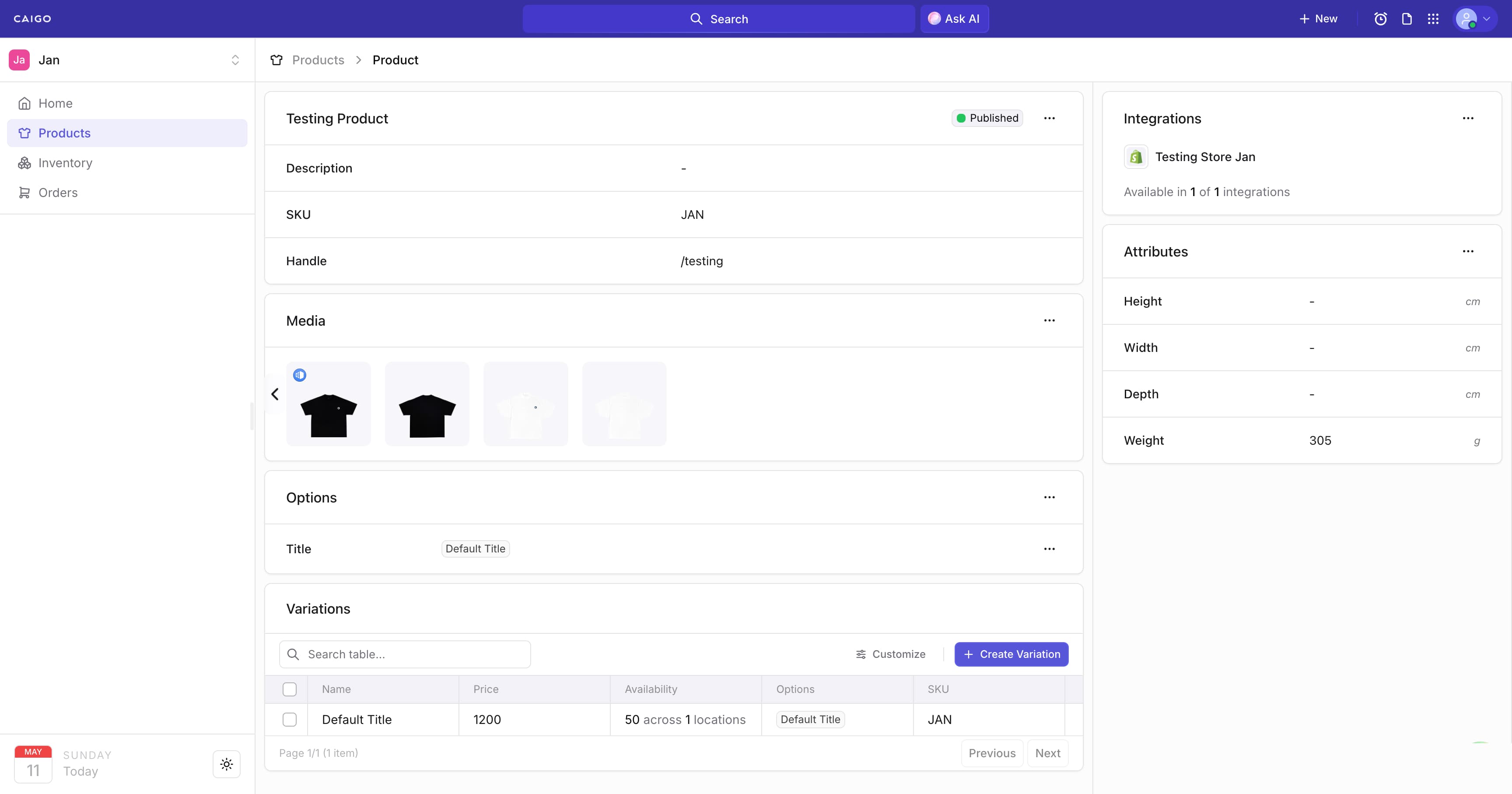The height and width of the screenshot is (794, 1512).
Task: Click the Ask AI button
Action: pos(954,19)
